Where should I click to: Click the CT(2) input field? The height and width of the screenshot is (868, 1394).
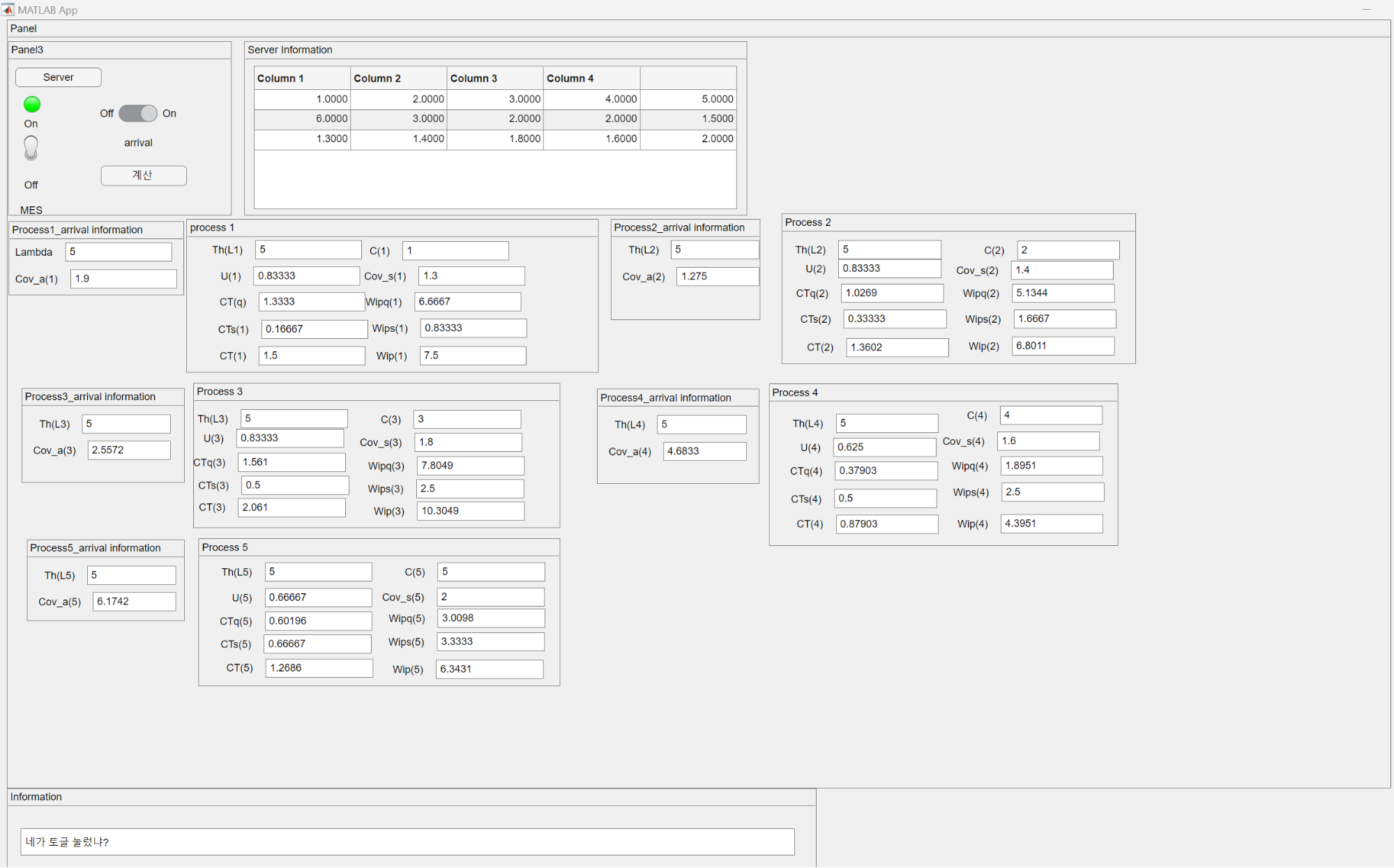tap(897, 348)
